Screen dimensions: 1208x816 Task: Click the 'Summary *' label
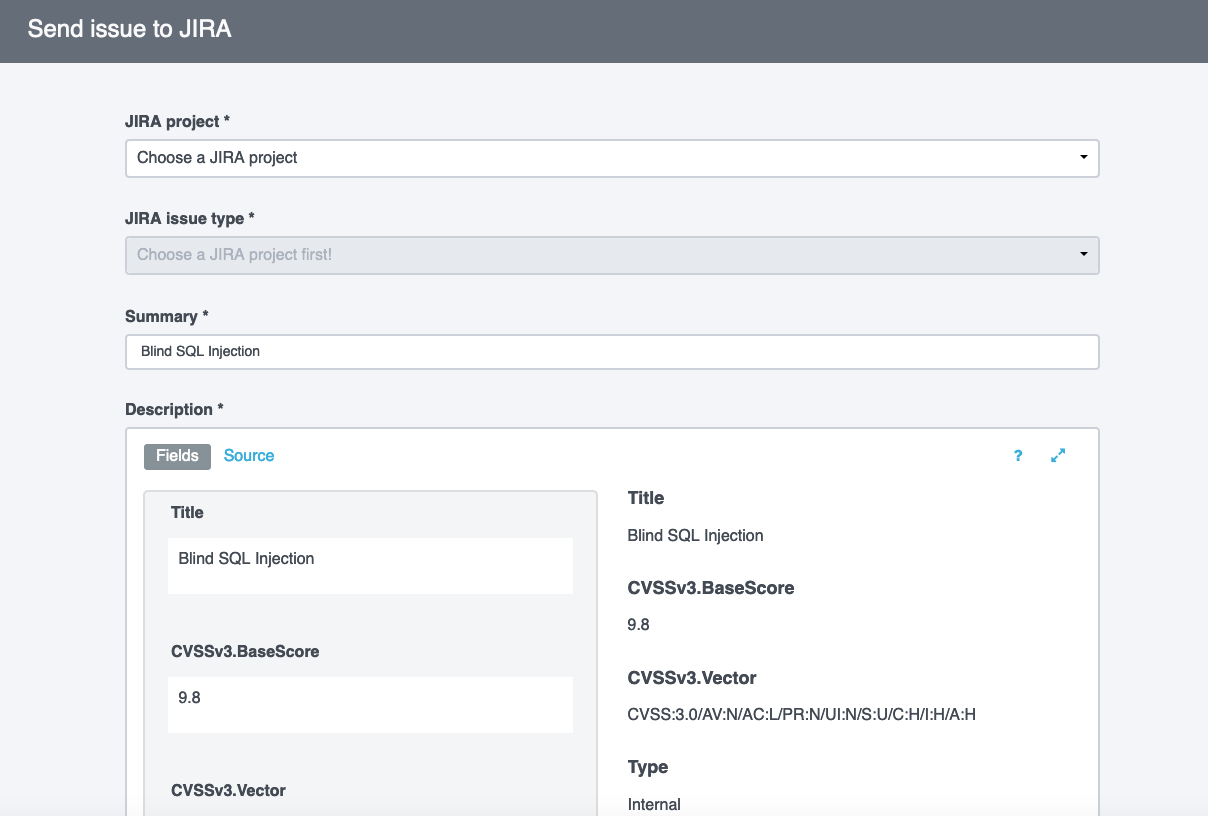[x=167, y=316]
